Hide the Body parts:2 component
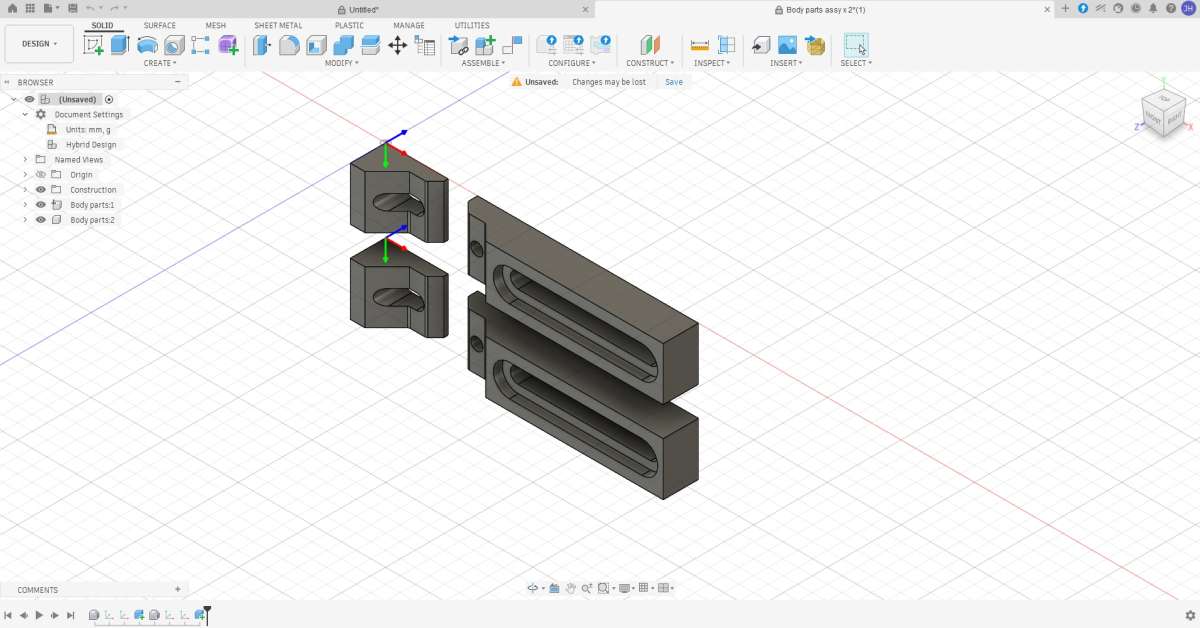The height and width of the screenshot is (628, 1200). tap(41, 220)
